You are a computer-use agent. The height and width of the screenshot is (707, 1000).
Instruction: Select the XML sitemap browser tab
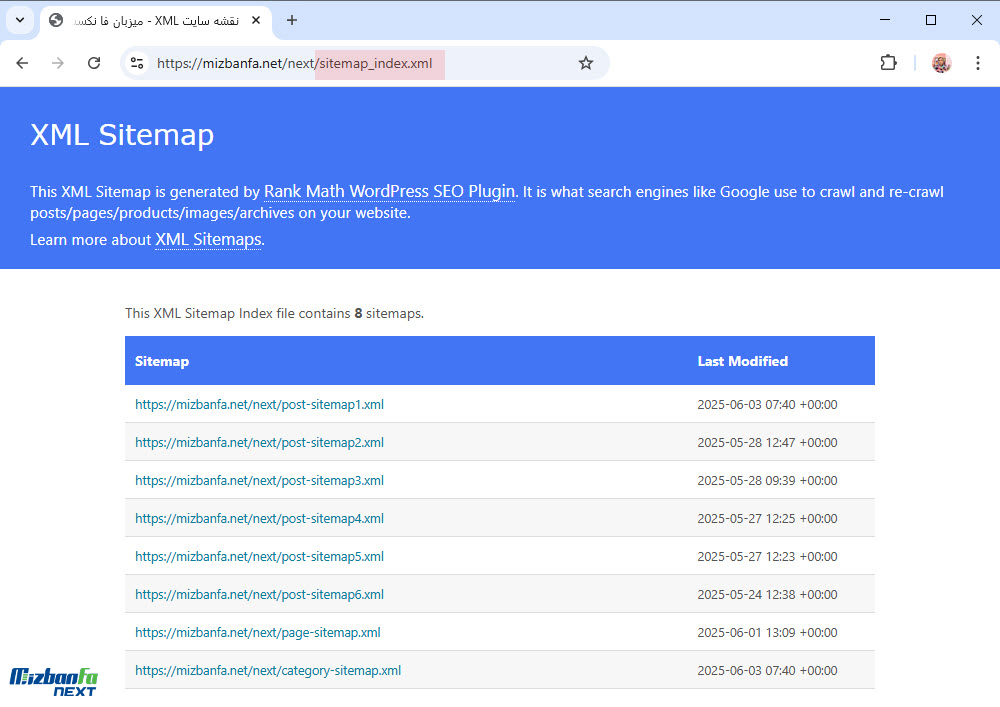point(156,21)
